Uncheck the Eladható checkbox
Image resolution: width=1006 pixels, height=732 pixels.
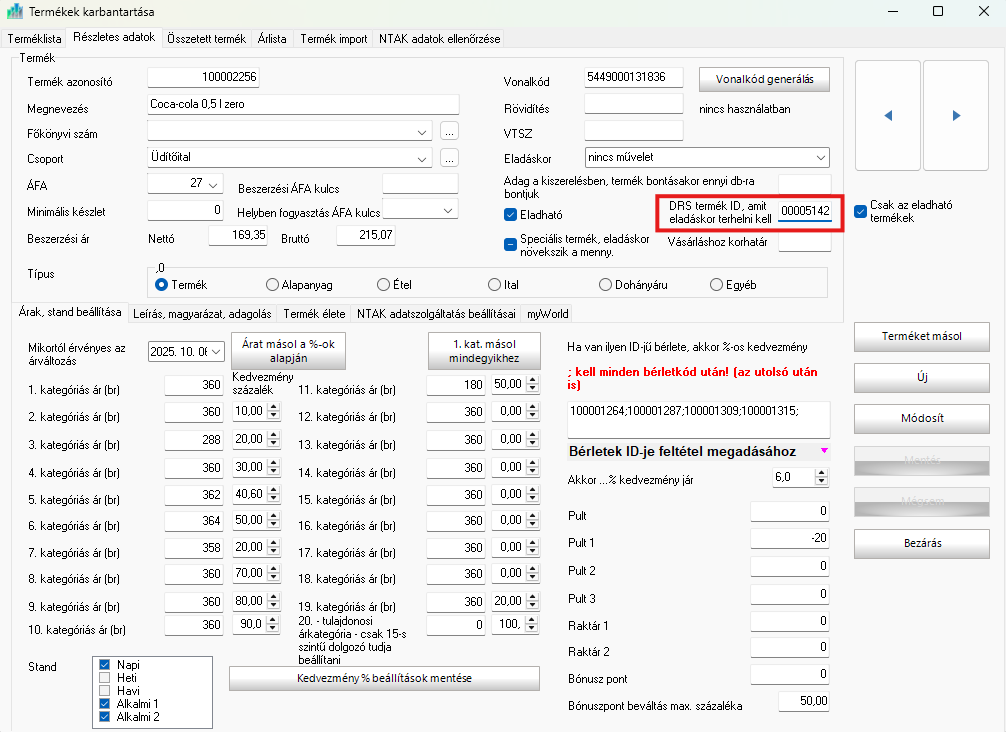510,214
